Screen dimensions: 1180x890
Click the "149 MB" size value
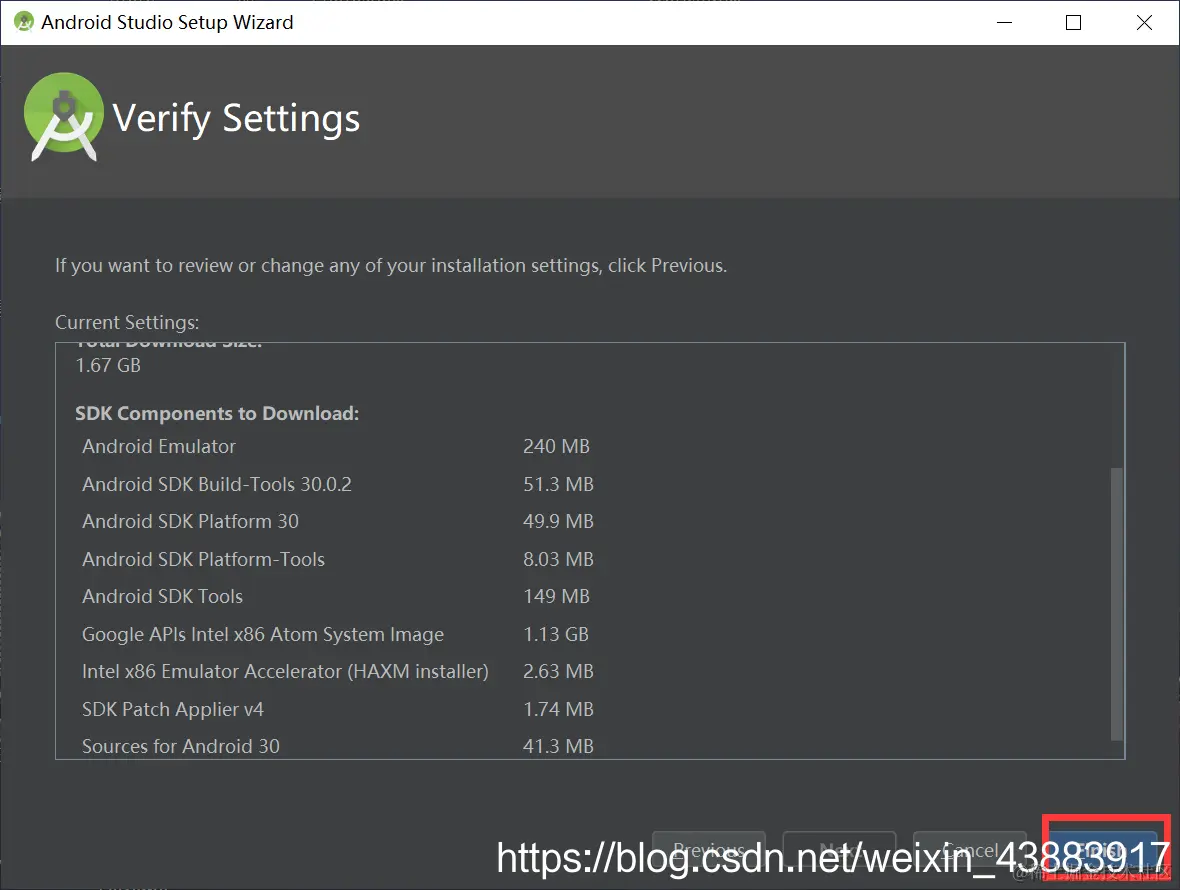[x=556, y=597]
